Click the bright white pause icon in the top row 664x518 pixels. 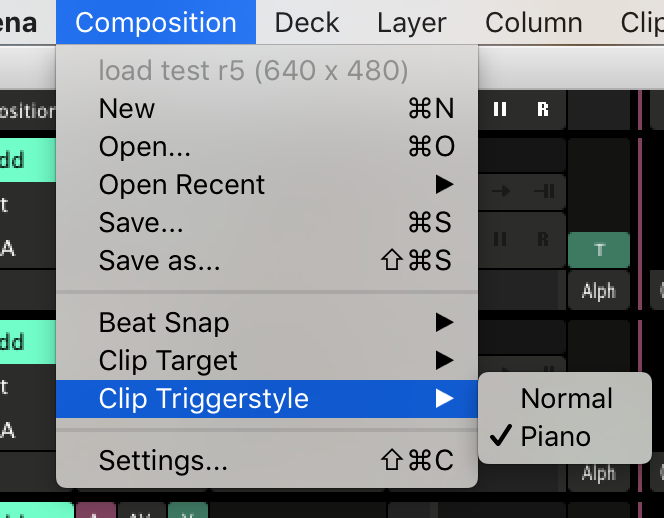coord(500,109)
